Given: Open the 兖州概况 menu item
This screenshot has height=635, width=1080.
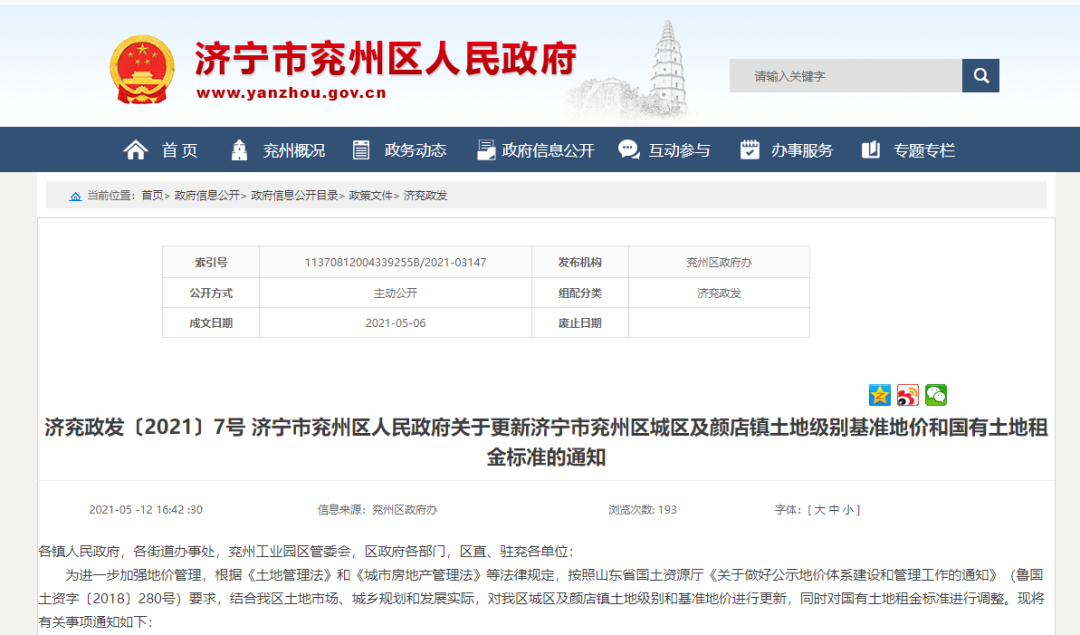Looking at the screenshot, I should click(x=278, y=150).
